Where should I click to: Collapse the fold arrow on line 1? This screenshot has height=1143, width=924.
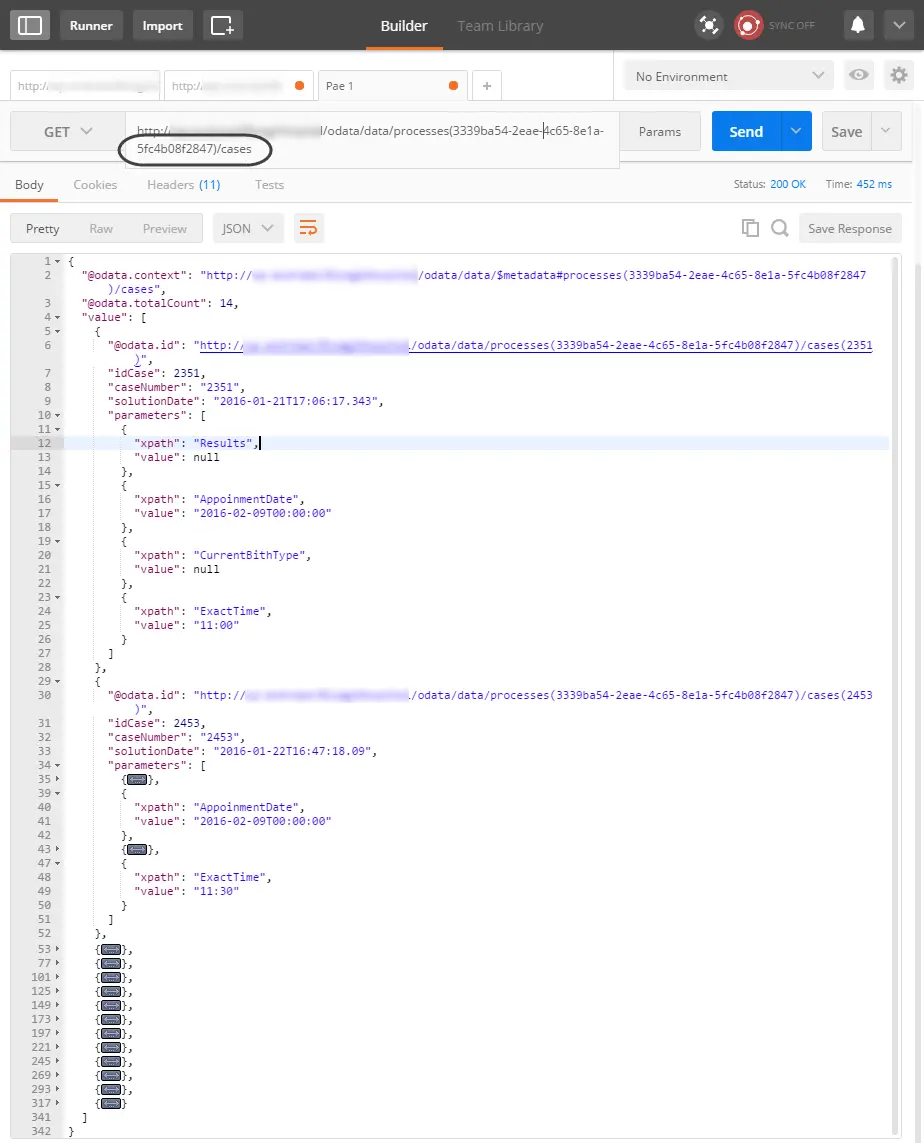coord(58,261)
